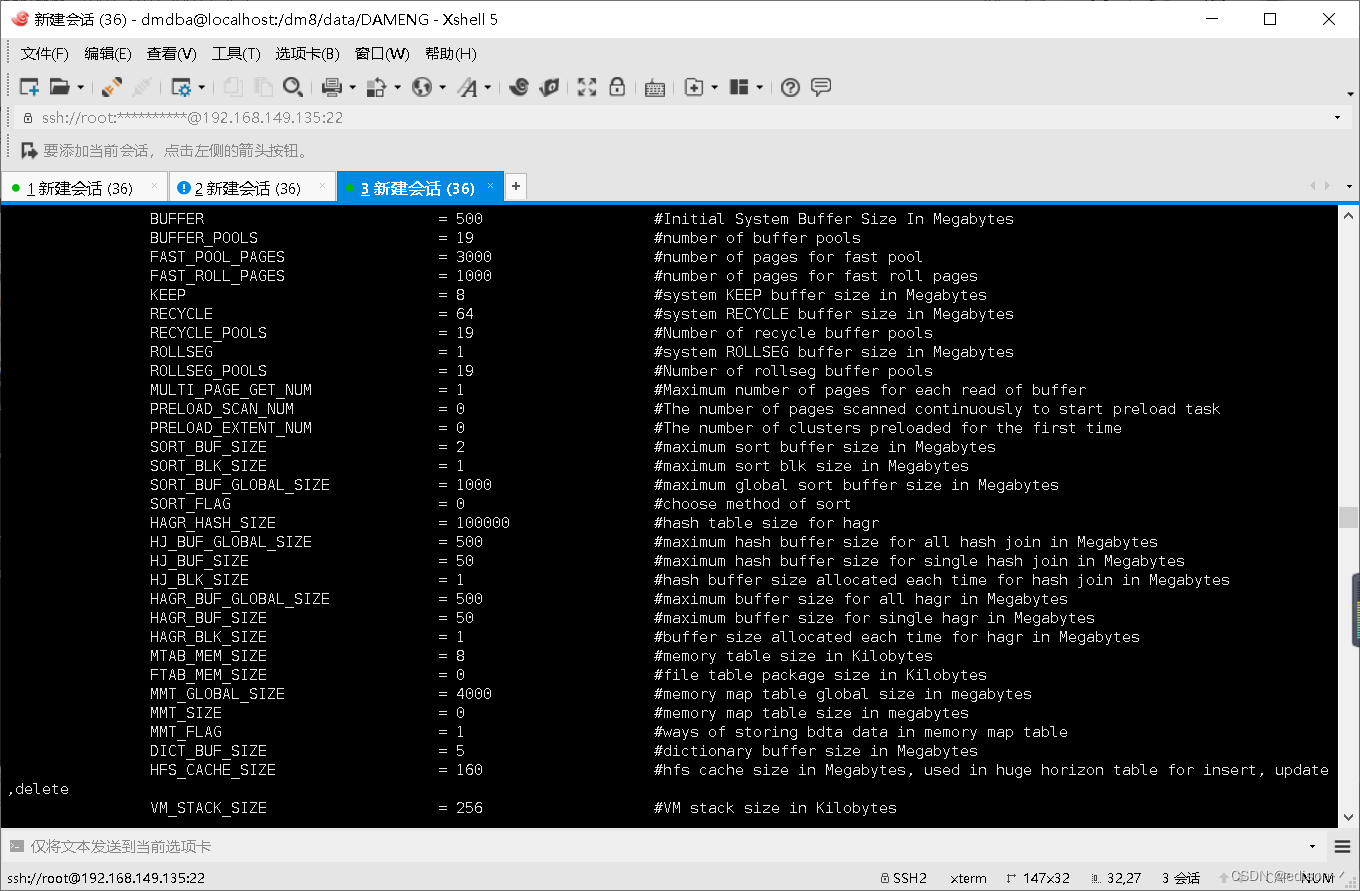Click the Open session folder icon
The image size is (1360, 891).
tap(60, 88)
